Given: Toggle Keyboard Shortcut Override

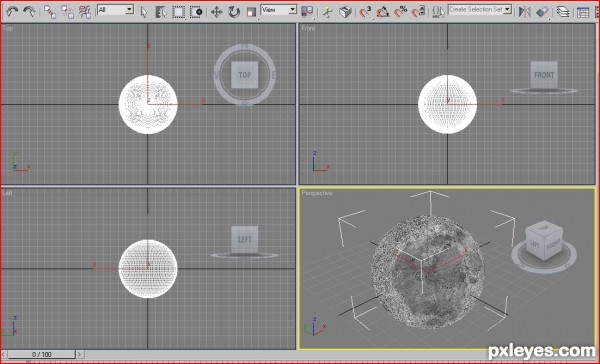Looking at the screenshot, I should [x=345, y=12].
